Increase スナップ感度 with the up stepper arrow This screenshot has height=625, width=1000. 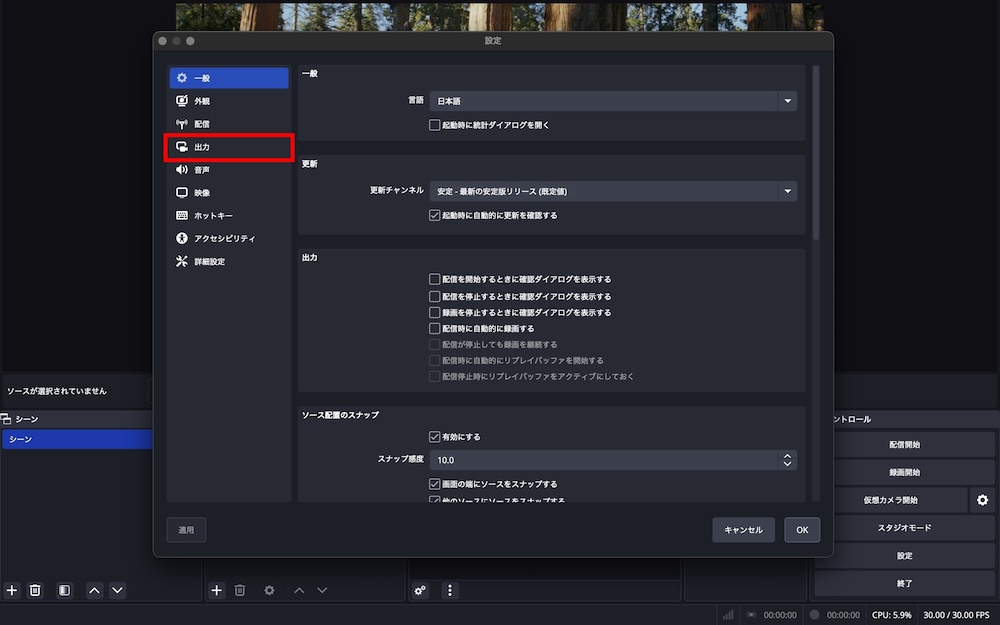pyautogui.click(x=787, y=456)
